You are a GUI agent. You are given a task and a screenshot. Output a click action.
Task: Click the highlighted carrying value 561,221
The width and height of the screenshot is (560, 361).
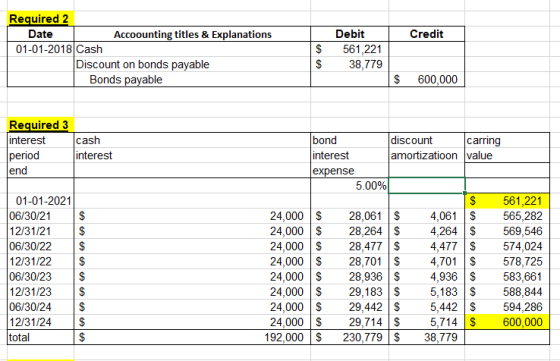(x=507, y=201)
